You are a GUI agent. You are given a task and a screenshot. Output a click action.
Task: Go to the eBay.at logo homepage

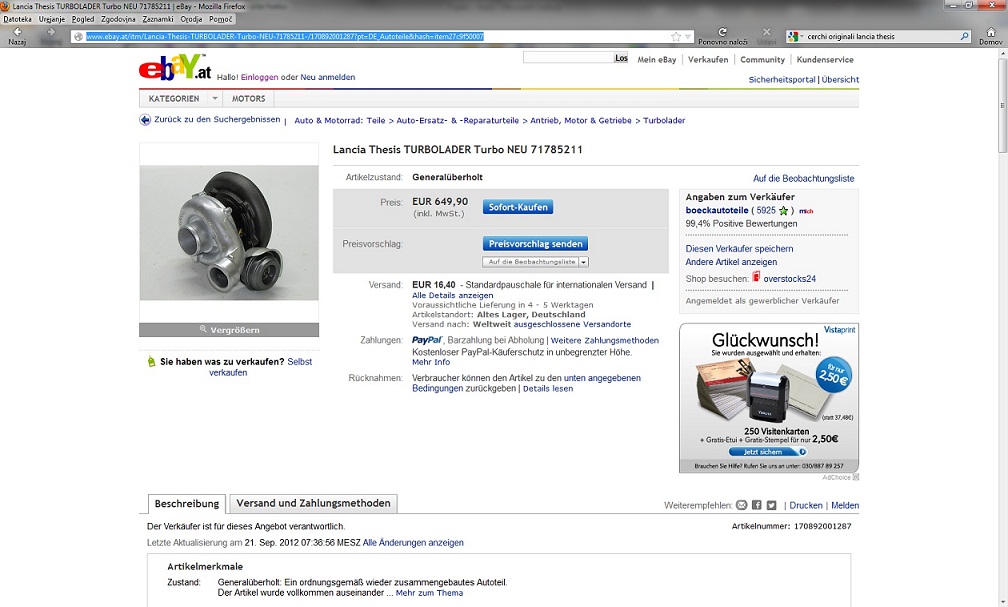tap(175, 68)
